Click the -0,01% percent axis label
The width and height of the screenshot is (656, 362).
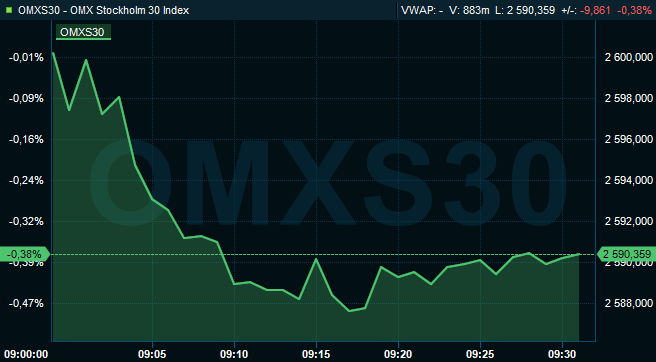coord(26,57)
